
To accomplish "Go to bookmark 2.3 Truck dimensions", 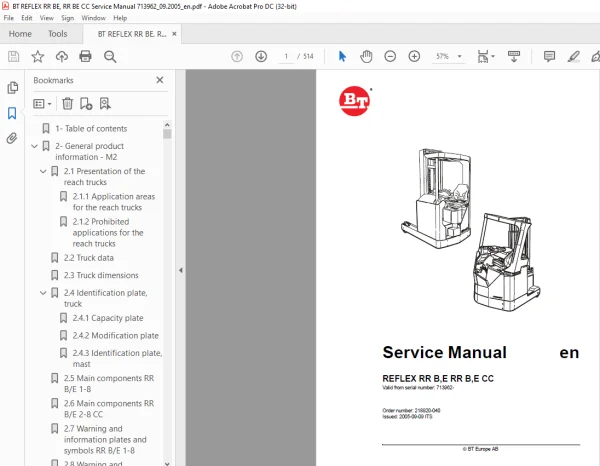I will click(x=101, y=275).
